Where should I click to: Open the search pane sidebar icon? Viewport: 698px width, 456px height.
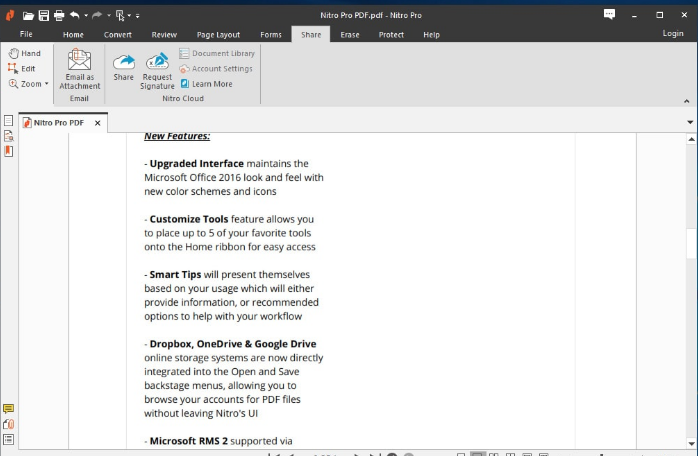[x=8, y=136]
